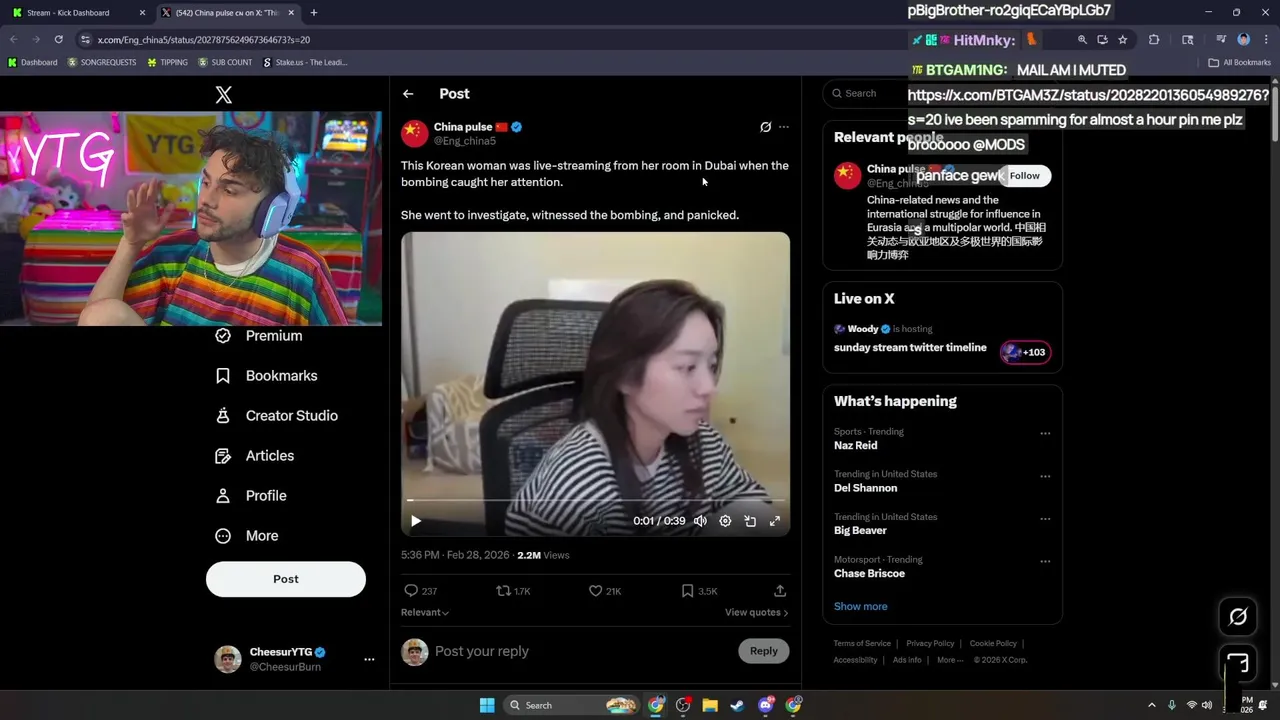Image resolution: width=1280 pixels, height=720 pixels.
Task: Share the post via the share icon
Action: pyautogui.click(x=780, y=591)
